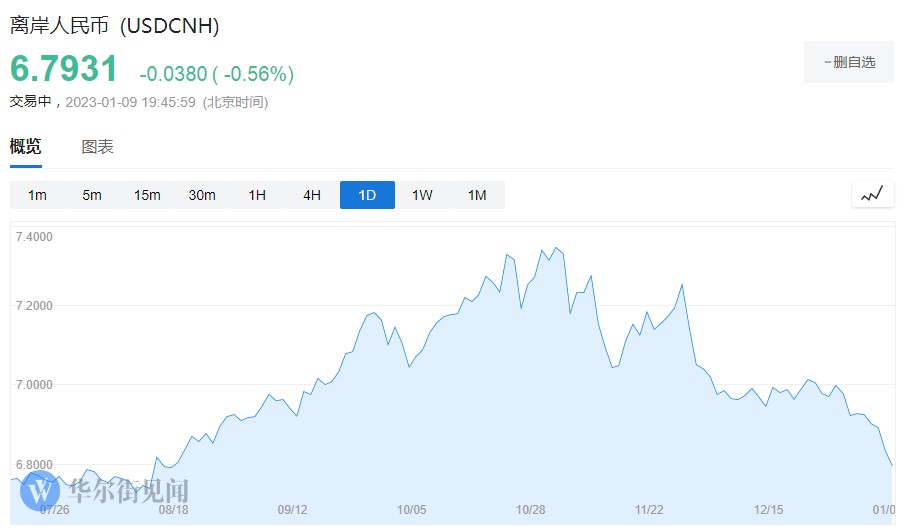Click the 6.7931 current price
The image size is (903, 529).
pos(65,69)
